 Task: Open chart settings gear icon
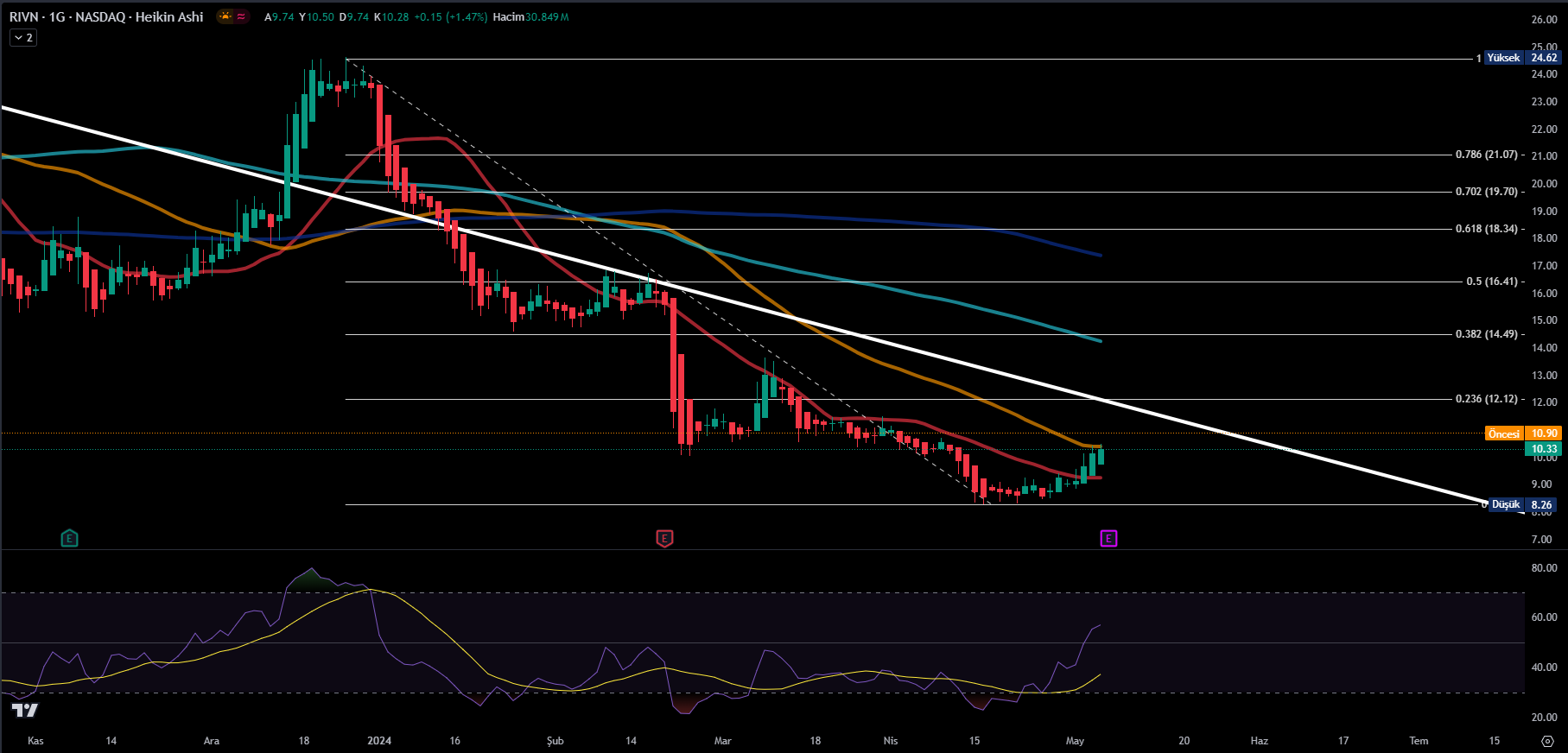click(x=1546, y=741)
